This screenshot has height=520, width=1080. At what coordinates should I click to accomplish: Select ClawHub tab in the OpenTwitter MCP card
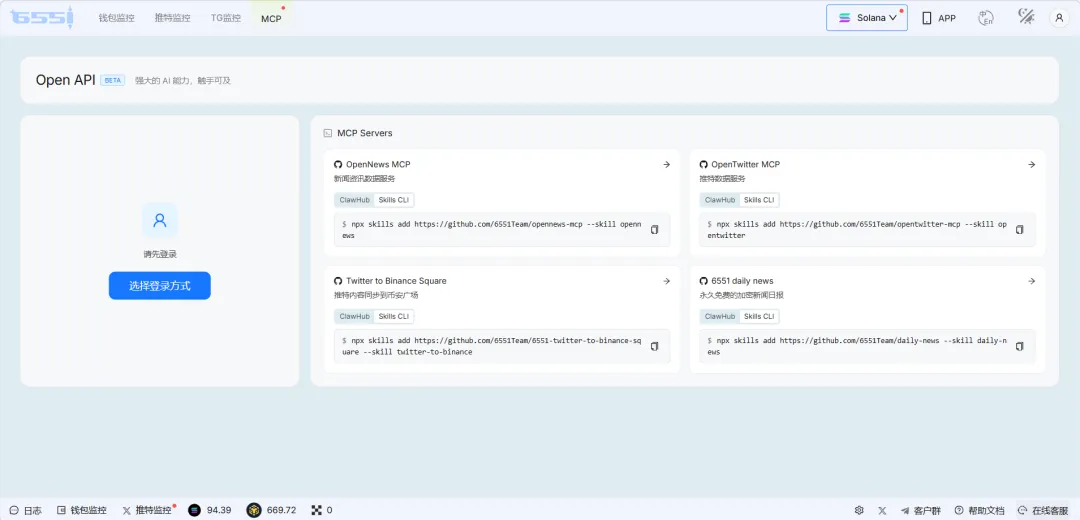720,200
